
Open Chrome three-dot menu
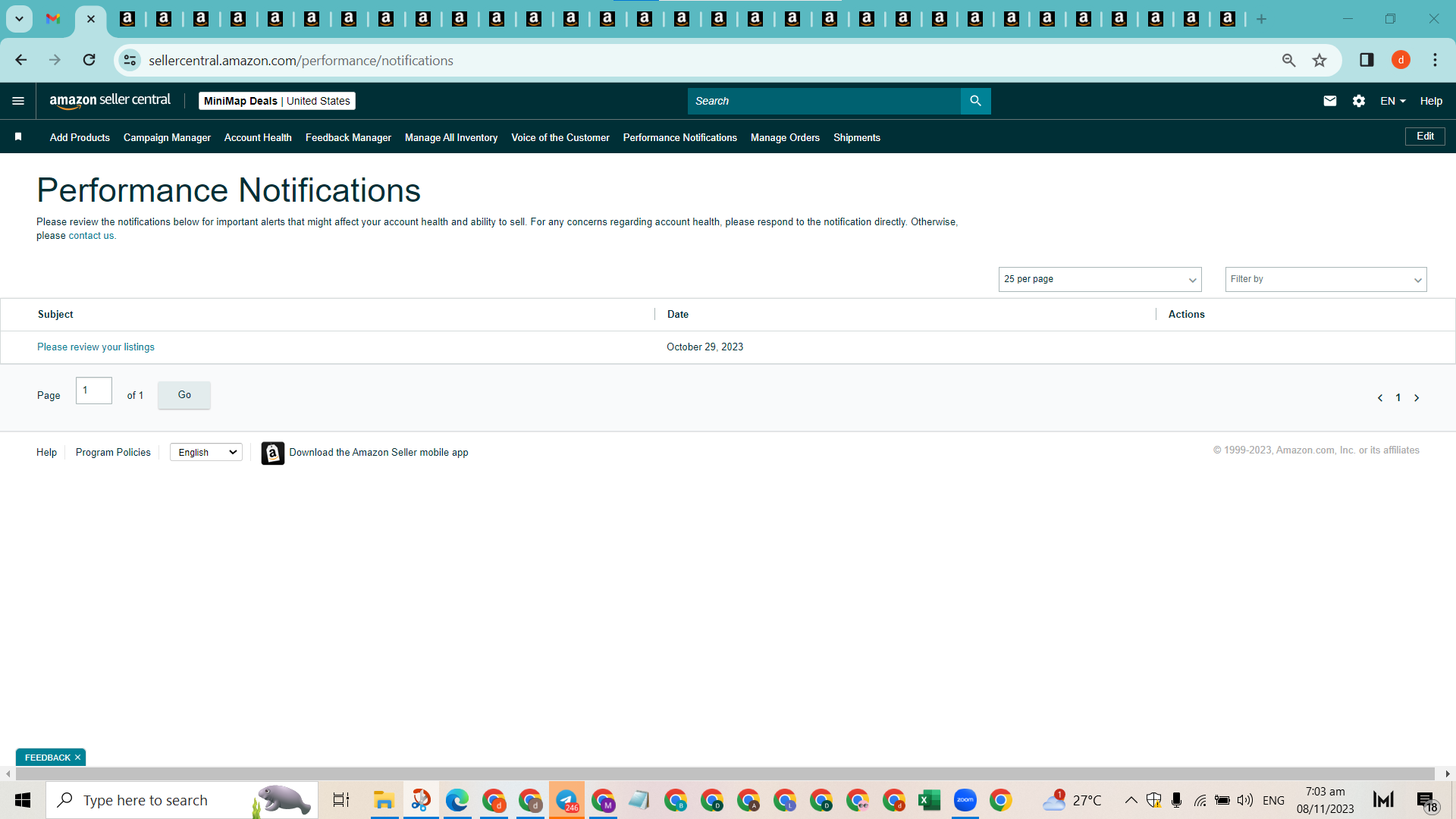point(1435,60)
